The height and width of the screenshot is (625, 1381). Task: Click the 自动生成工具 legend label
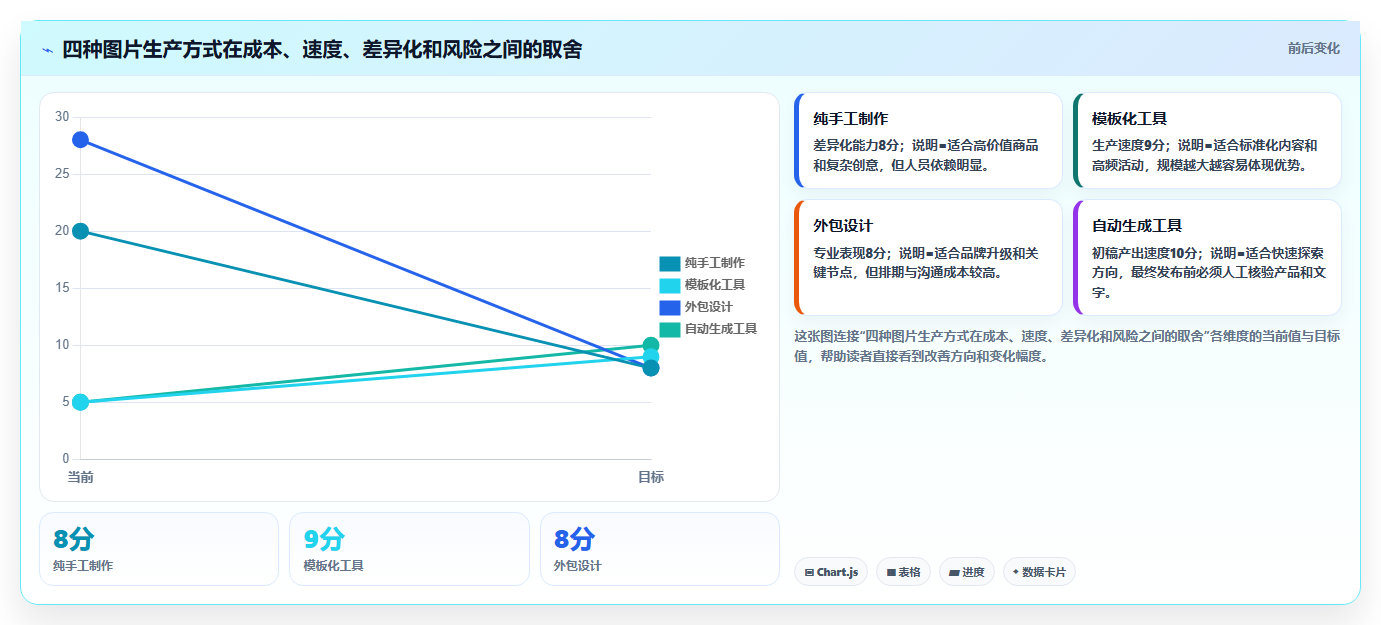click(x=720, y=329)
